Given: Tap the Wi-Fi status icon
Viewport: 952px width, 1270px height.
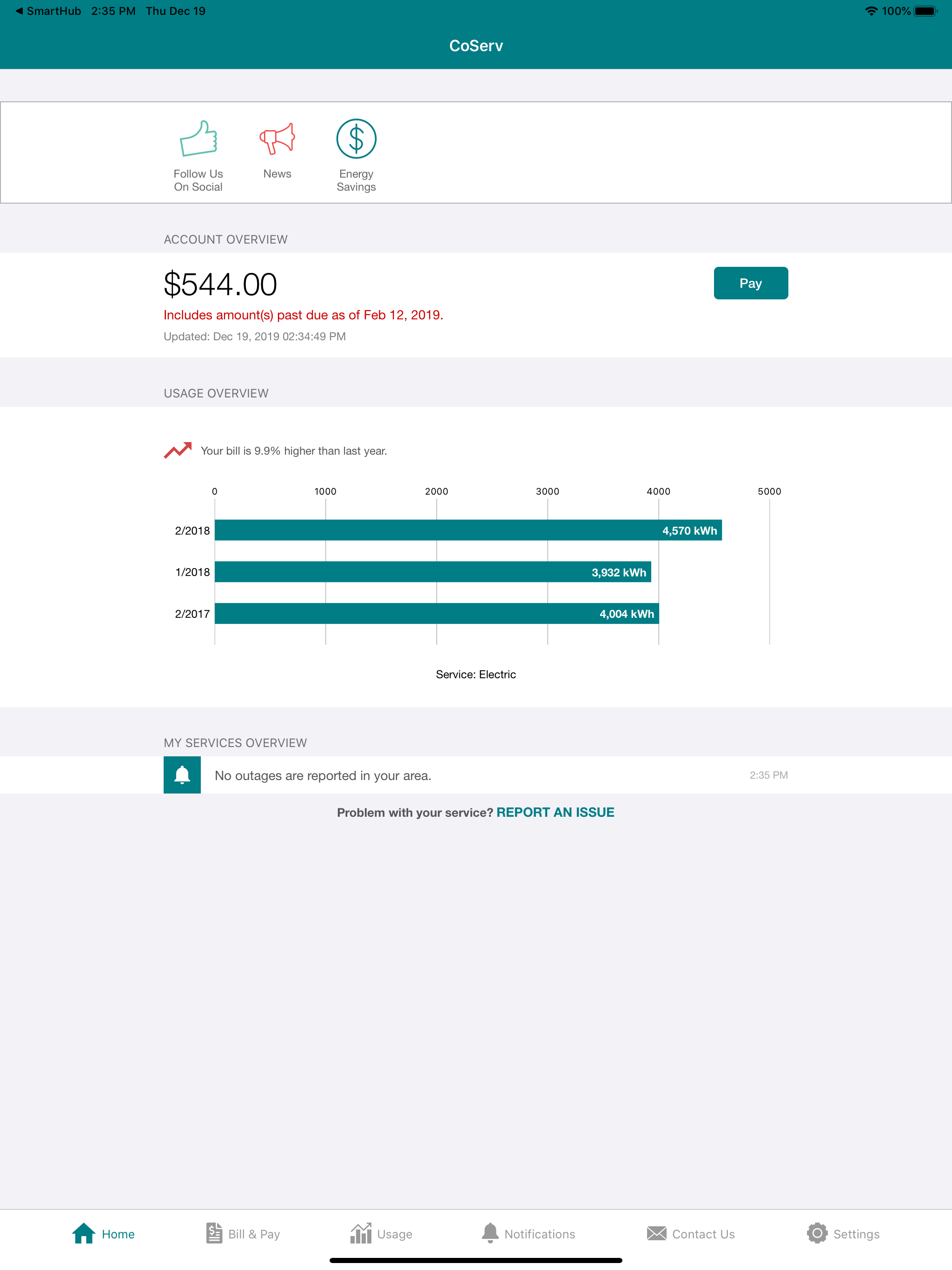Looking at the screenshot, I should (871, 11).
